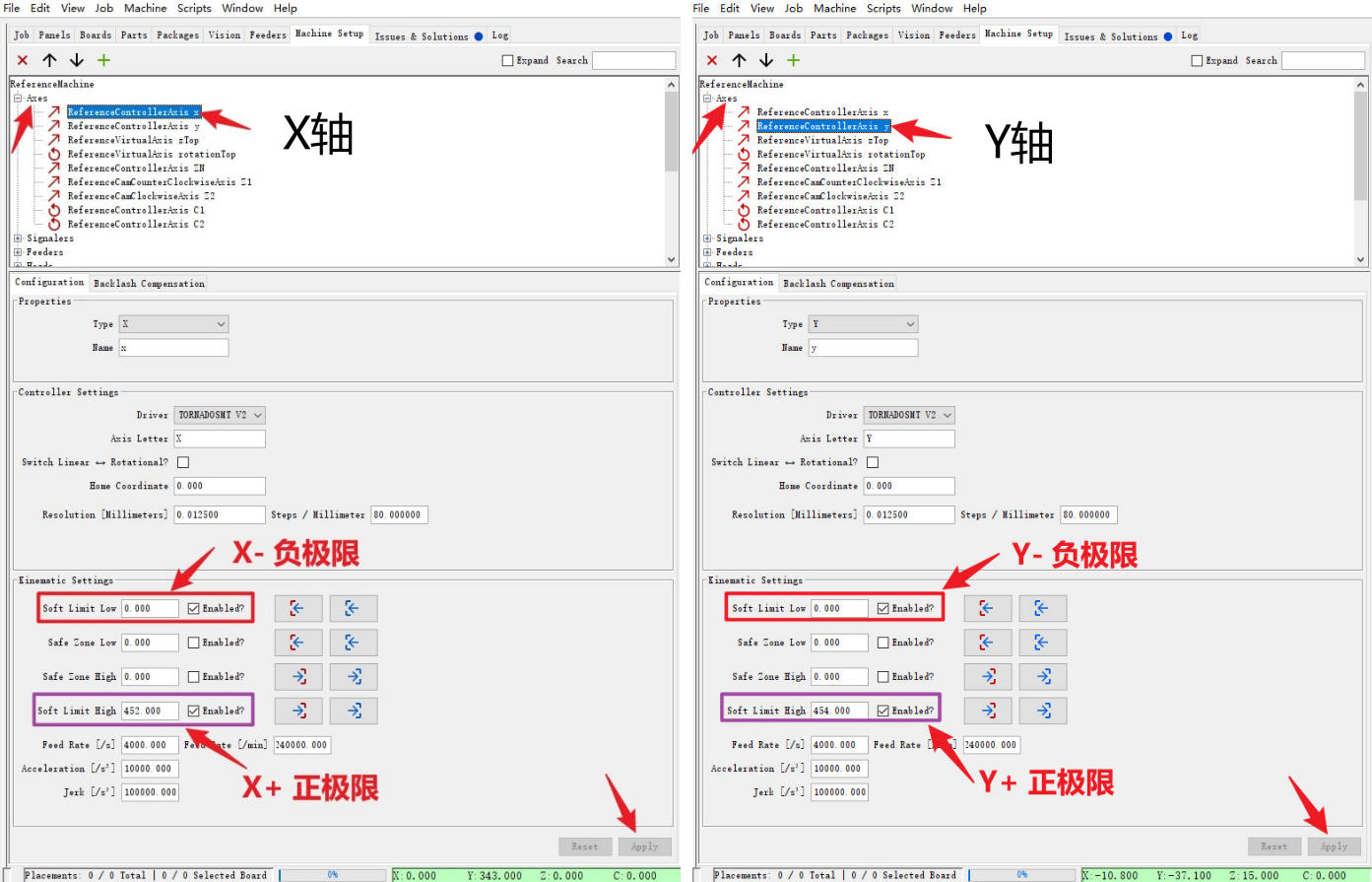Click Search field in left window
Screen dimensions: 1372x882
click(633, 61)
